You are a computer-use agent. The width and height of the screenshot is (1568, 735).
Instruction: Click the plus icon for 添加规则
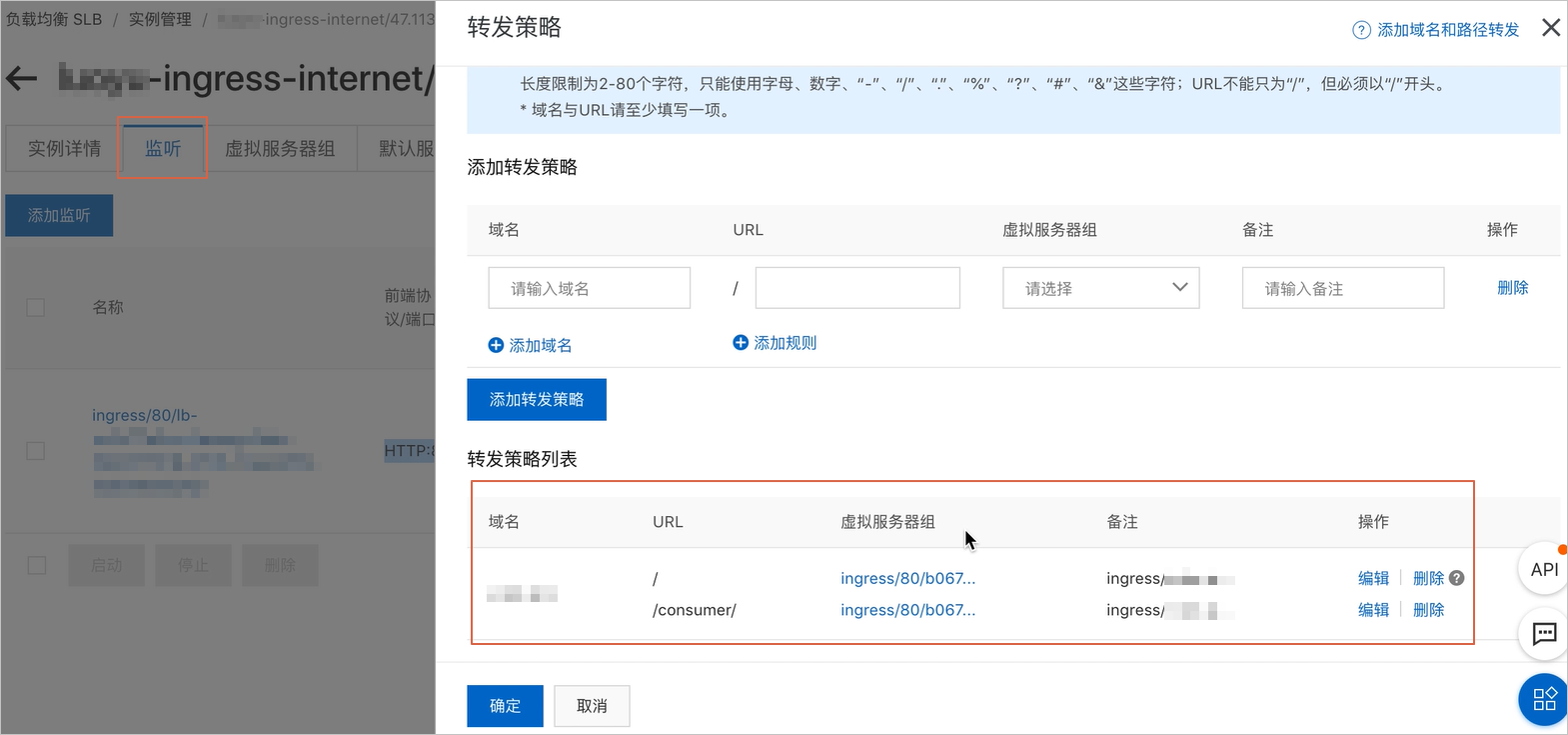point(741,343)
